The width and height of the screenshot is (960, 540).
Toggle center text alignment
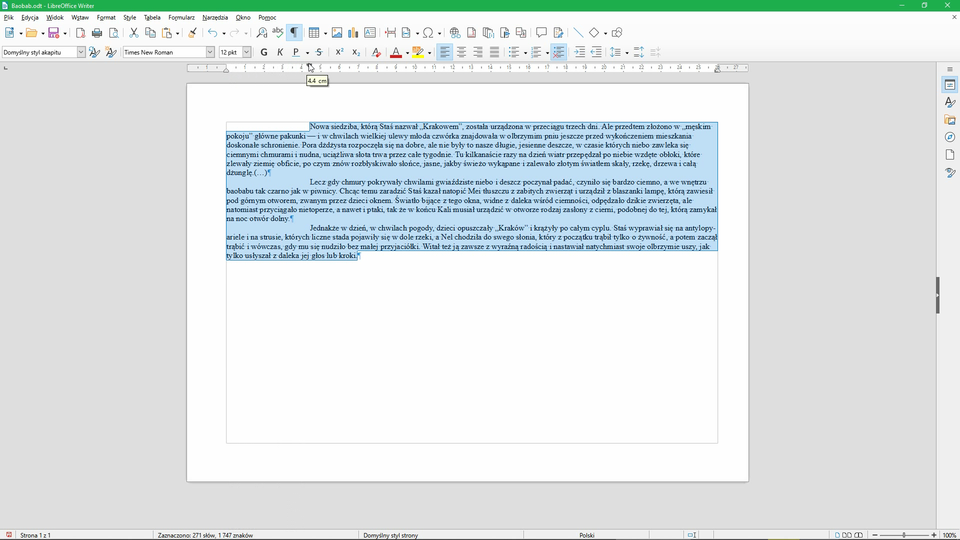pos(462,52)
